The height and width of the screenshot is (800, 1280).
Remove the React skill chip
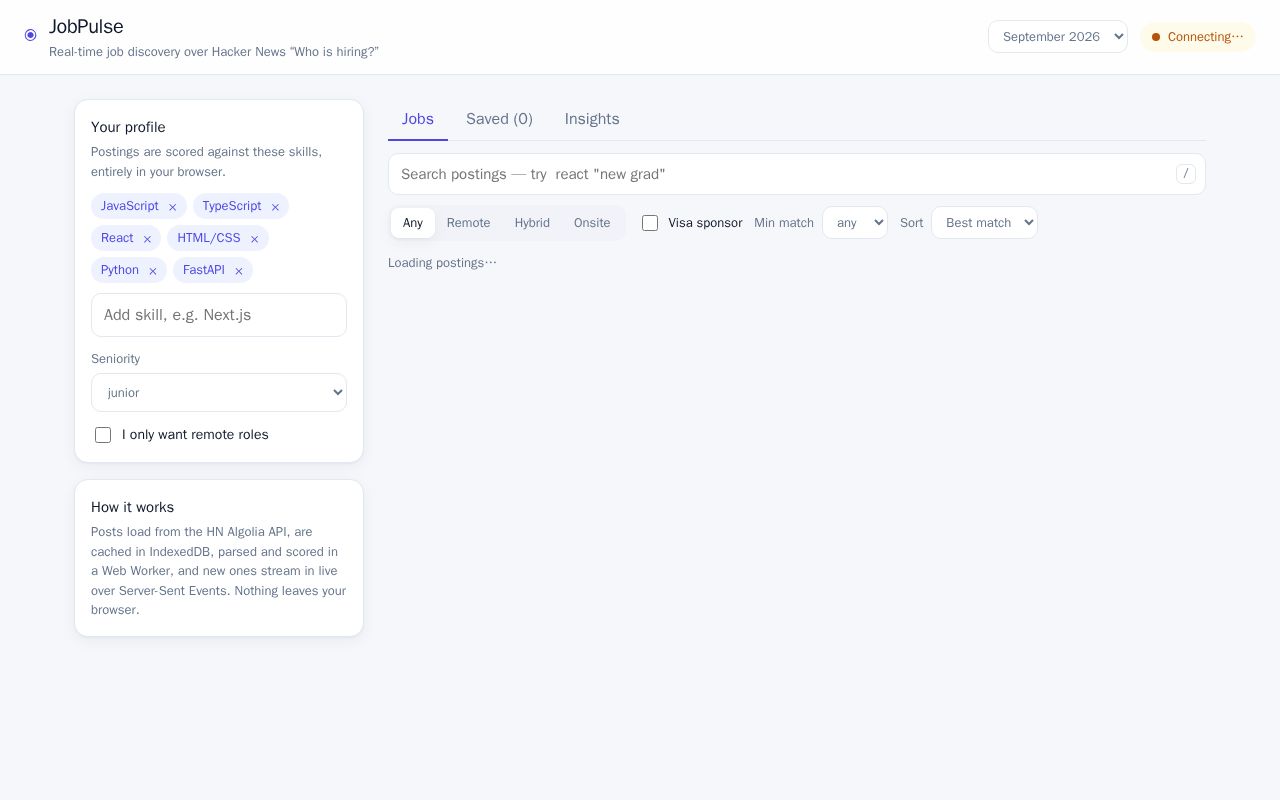147,239
